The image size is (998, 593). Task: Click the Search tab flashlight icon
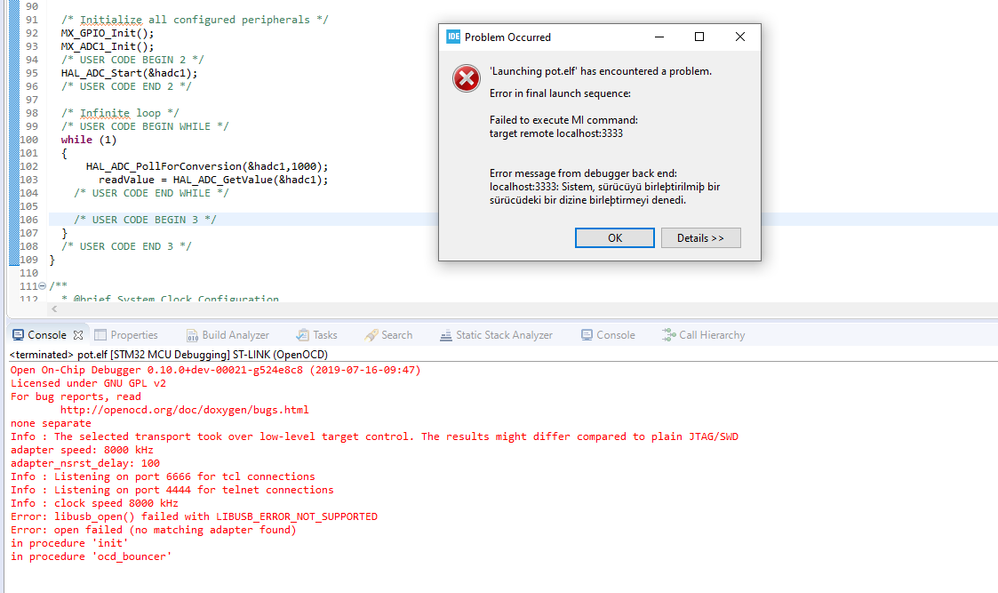pyautogui.click(x=371, y=335)
